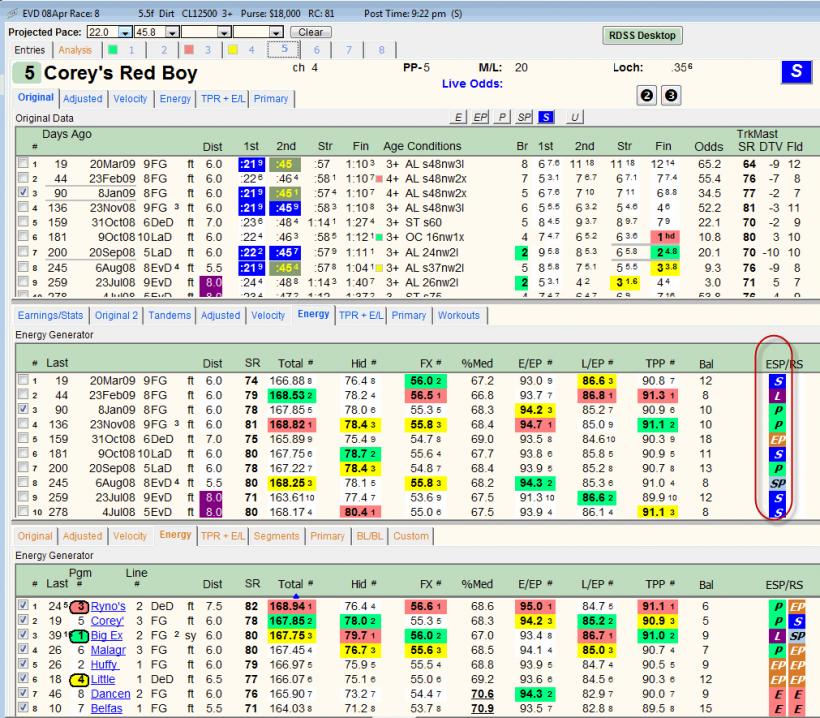This screenshot has width=820, height=718.
Task: Click the yellow square on horse tab 4
Action: click(233, 50)
